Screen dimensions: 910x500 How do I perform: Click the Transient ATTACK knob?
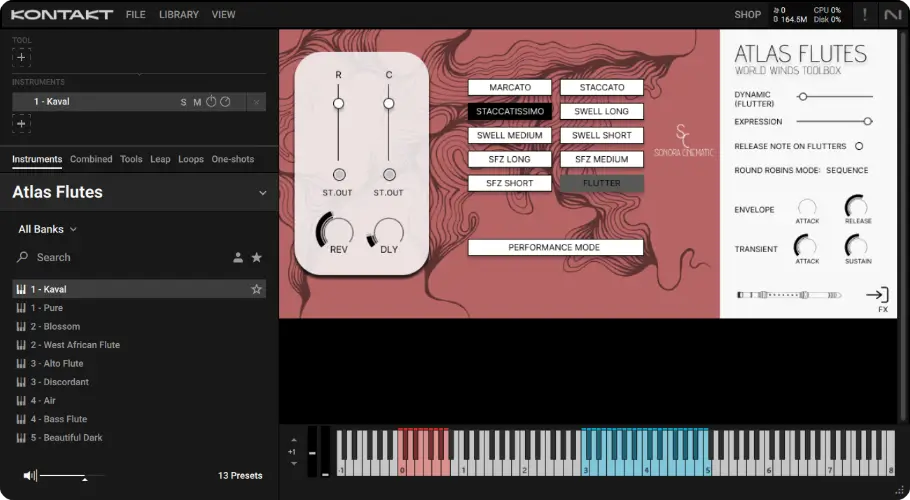click(806, 246)
